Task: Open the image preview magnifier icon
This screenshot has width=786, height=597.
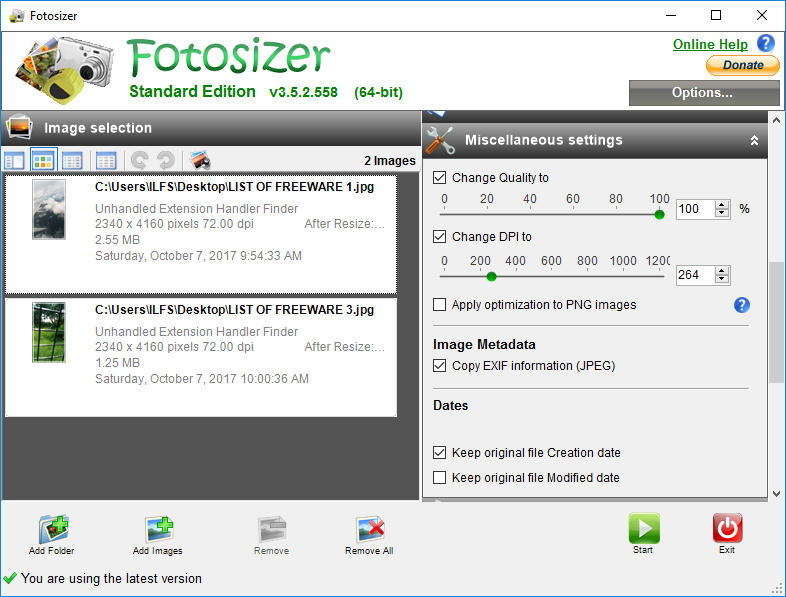Action: 200,160
